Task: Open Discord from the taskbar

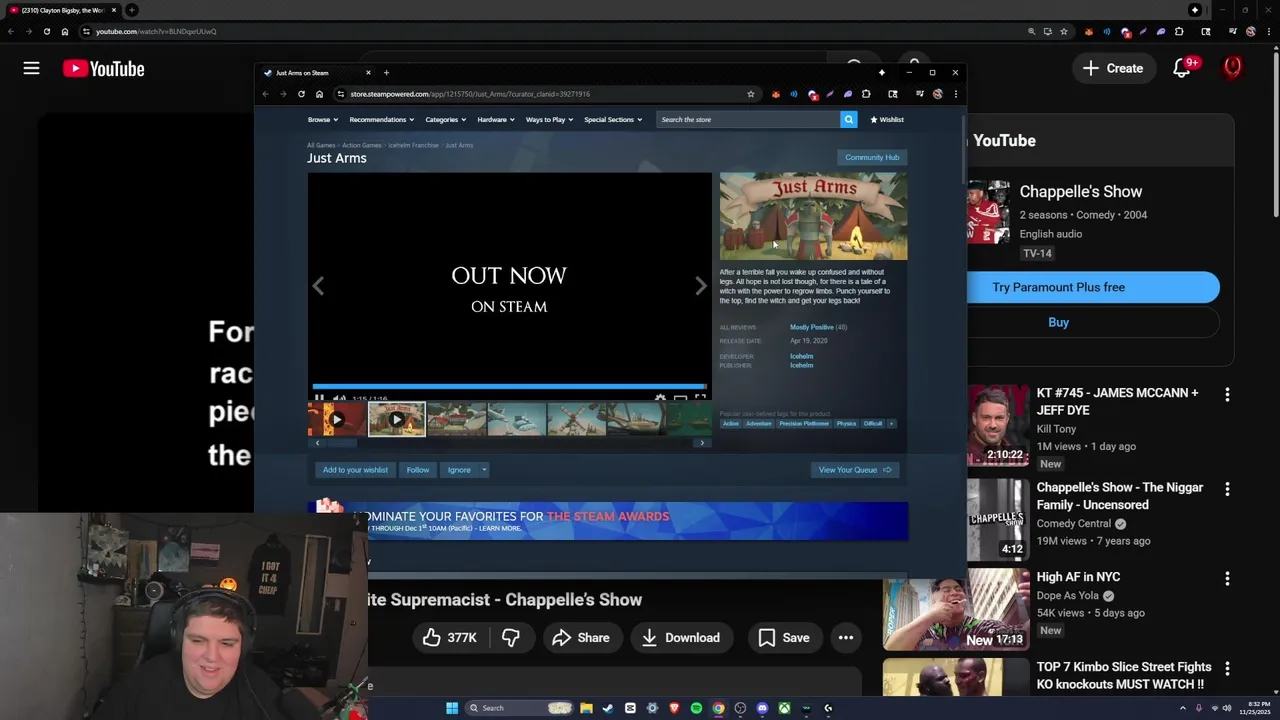Action: click(x=762, y=708)
